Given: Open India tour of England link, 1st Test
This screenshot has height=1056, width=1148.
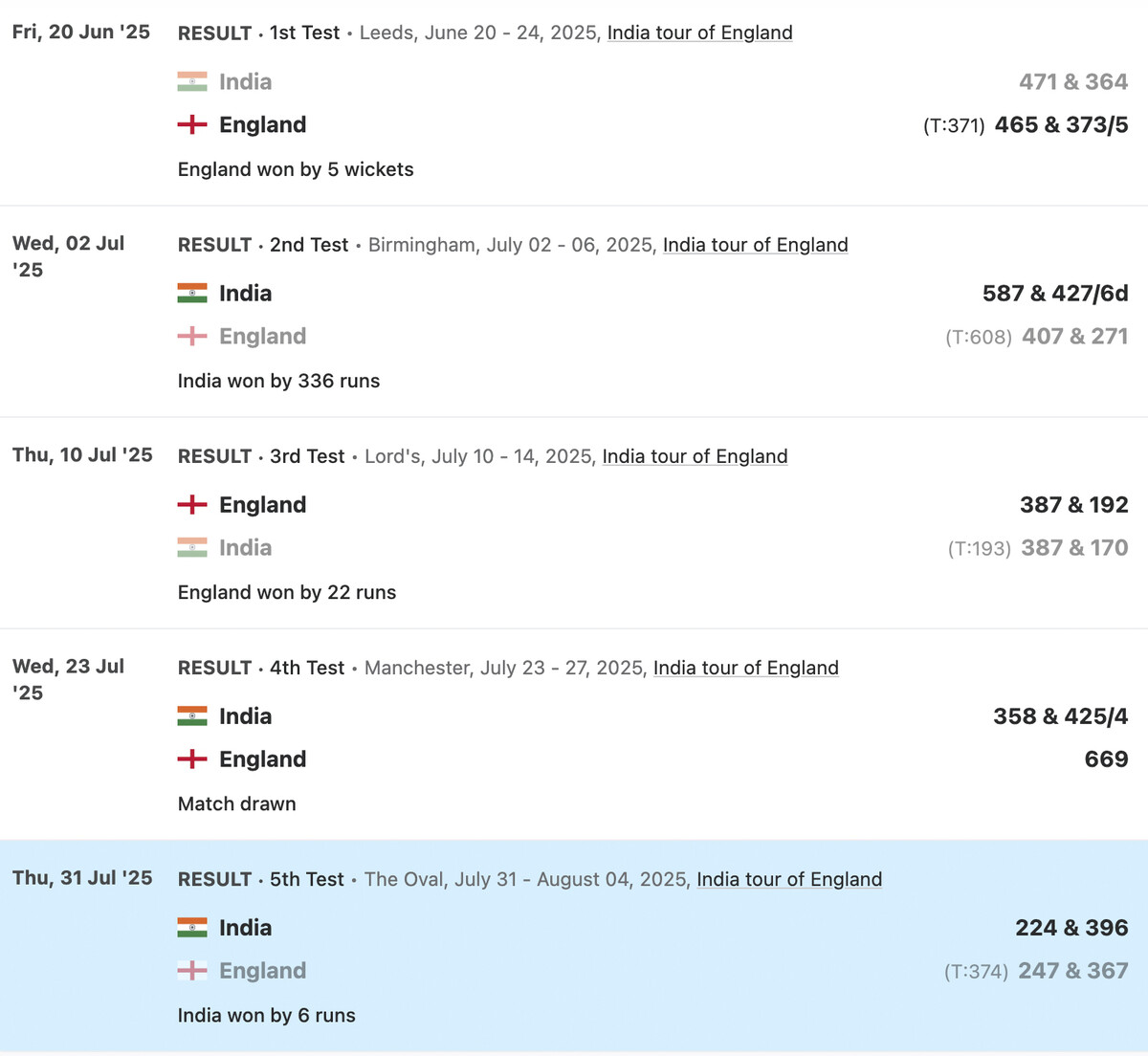Looking at the screenshot, I should [x=700, y=33].
